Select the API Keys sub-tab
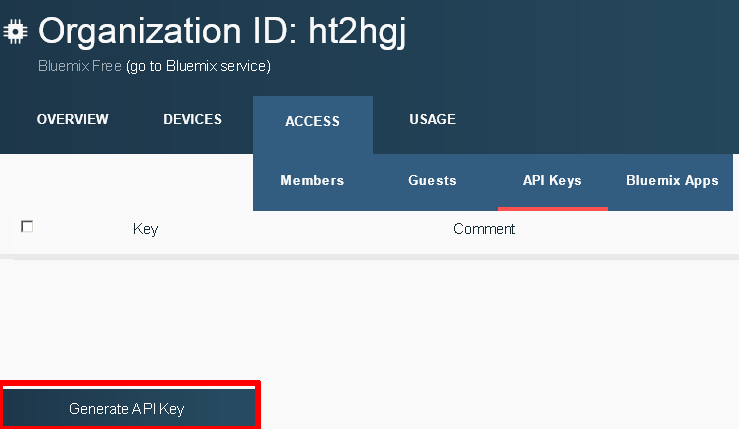 [x=552, y=181]
